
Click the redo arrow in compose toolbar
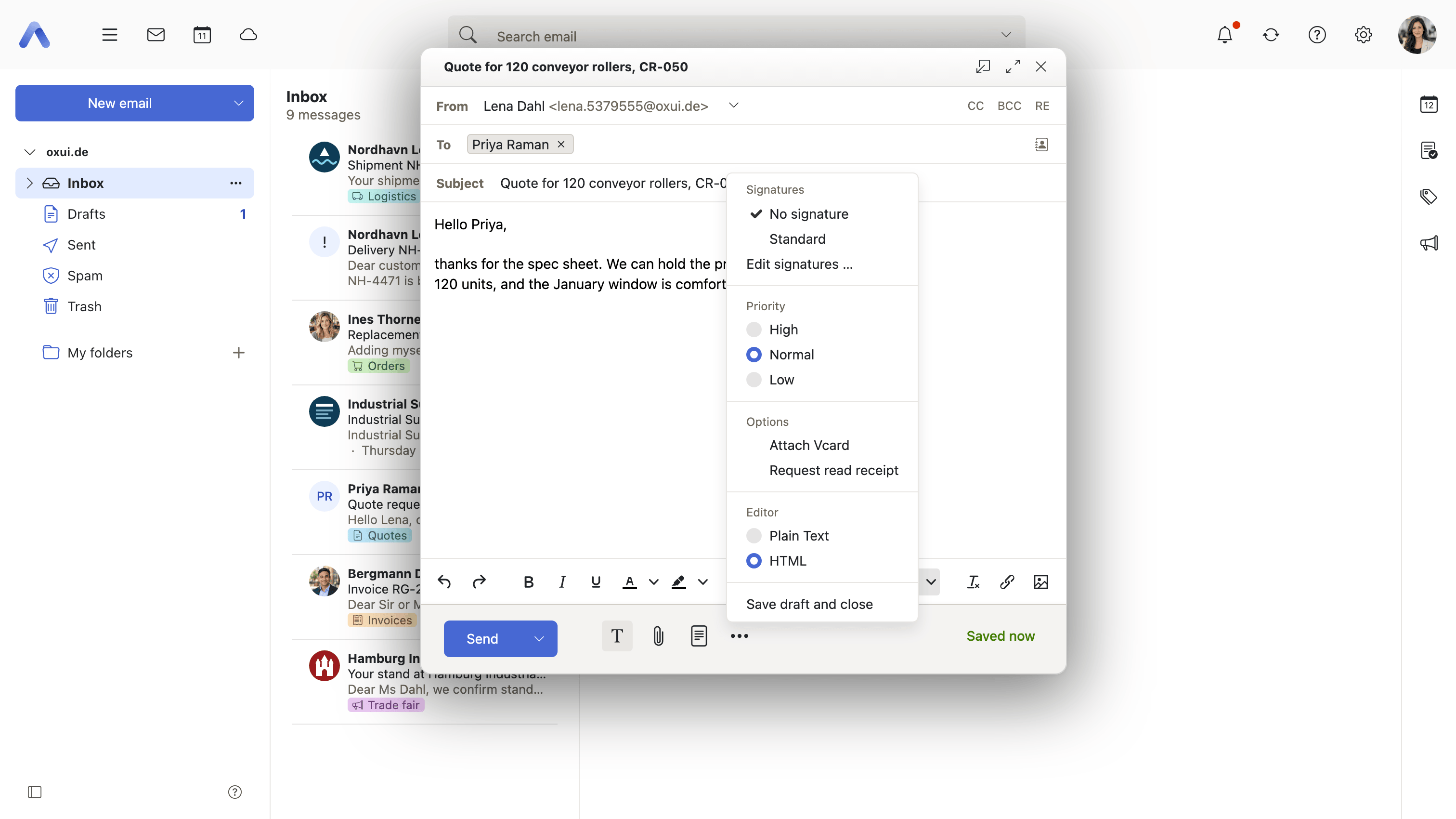479,582
